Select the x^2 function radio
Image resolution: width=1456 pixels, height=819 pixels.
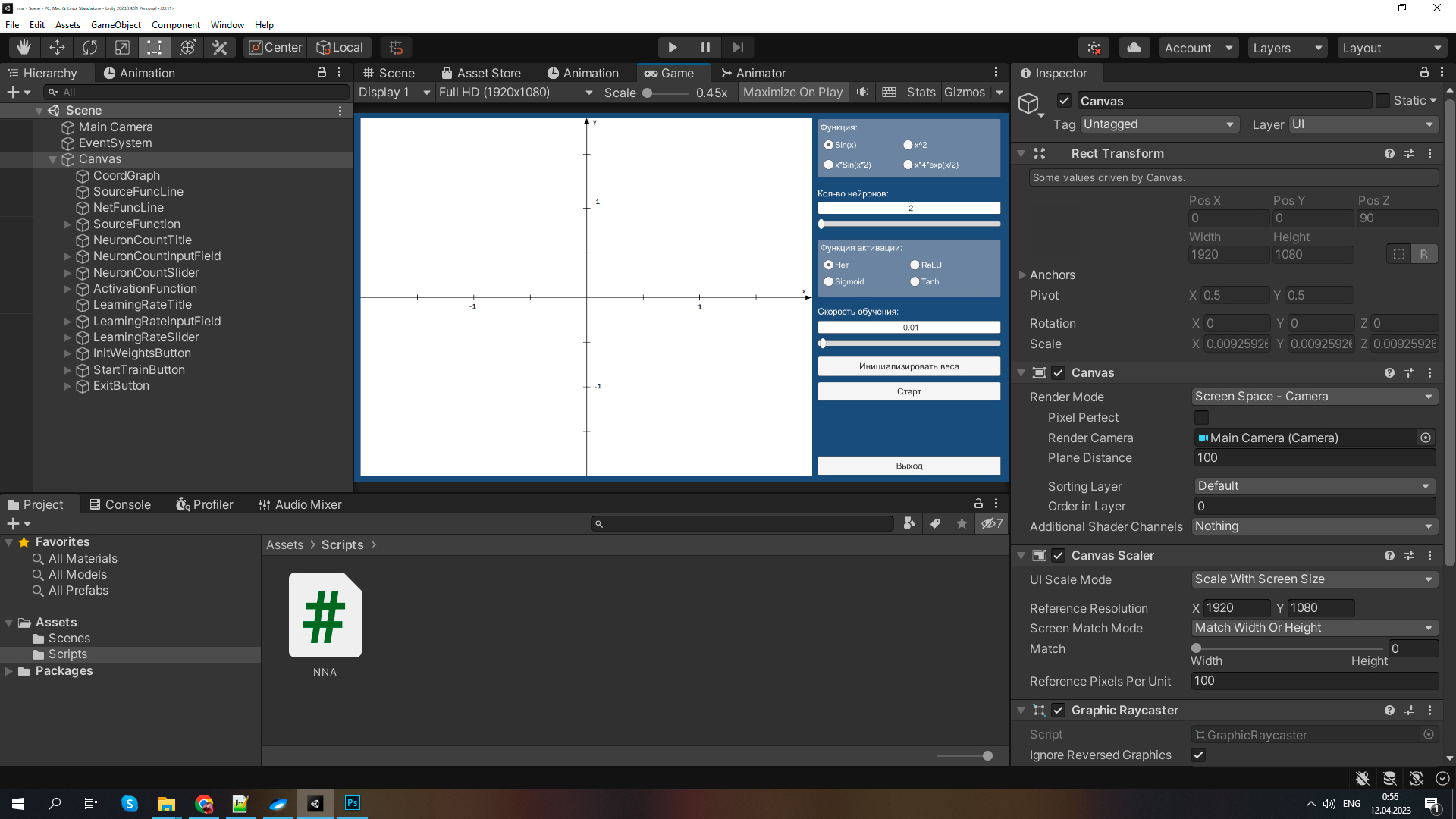pyautogui.click(x=908, y=145)
